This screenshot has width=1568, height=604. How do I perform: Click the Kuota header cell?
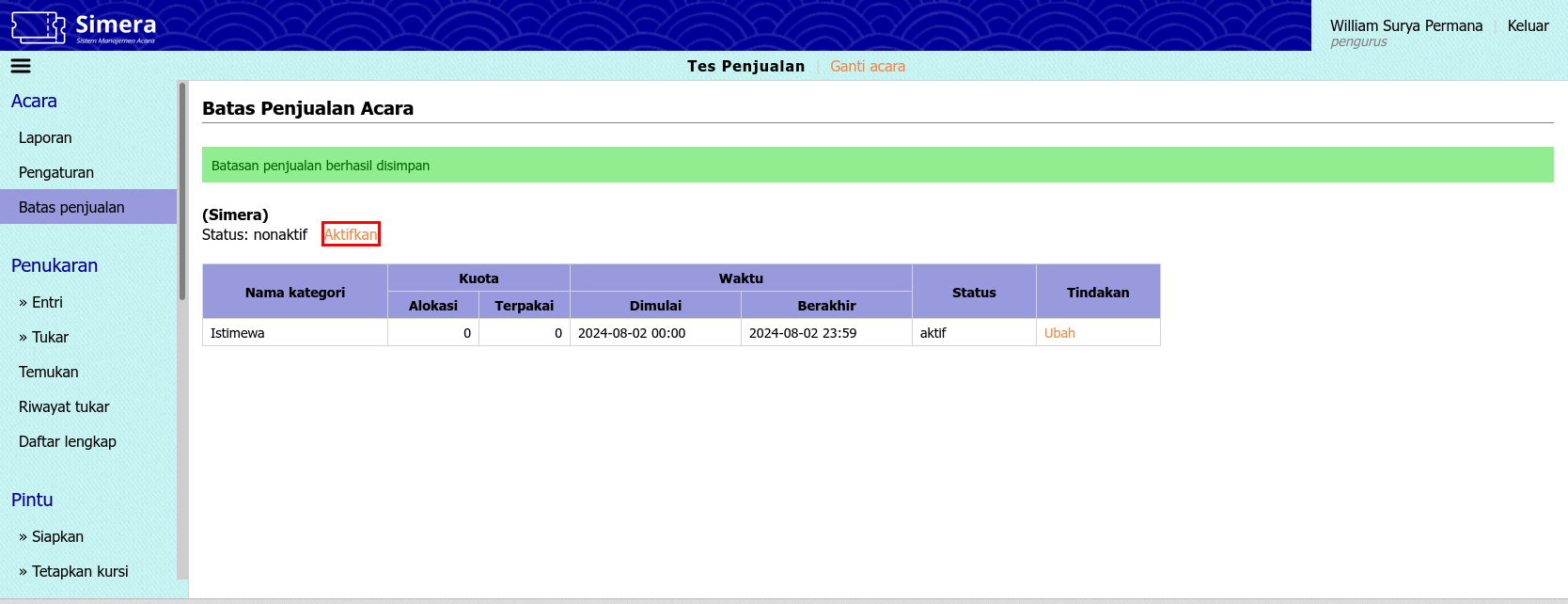(478, 278)
